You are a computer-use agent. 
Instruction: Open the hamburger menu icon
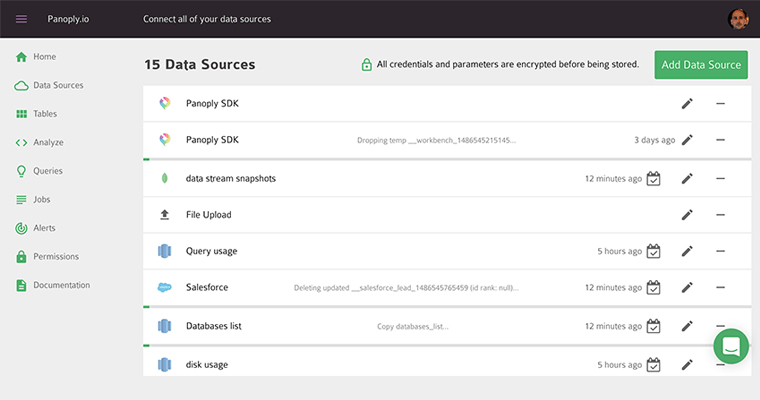21,19
